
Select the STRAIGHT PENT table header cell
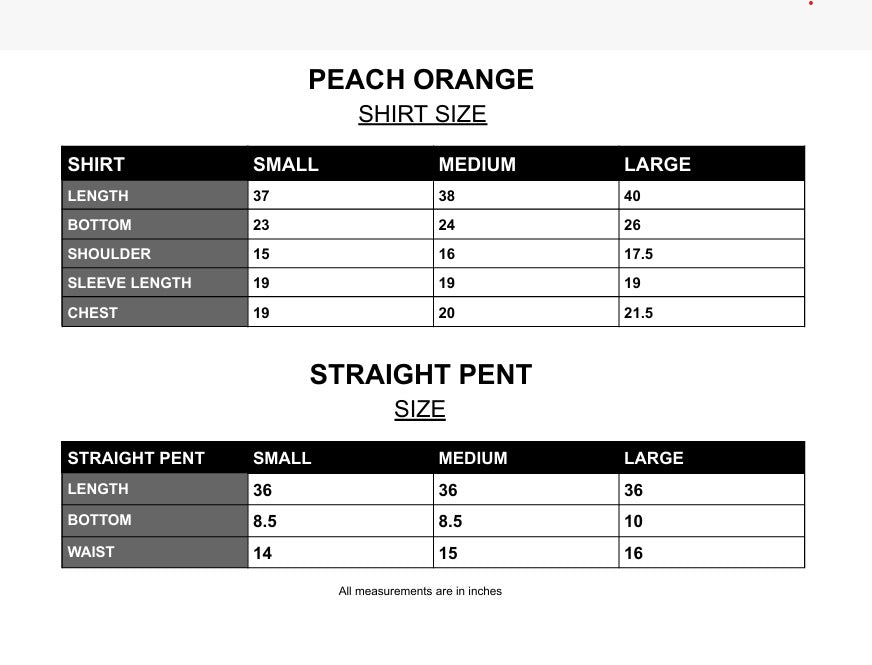(x=136, y=458)
